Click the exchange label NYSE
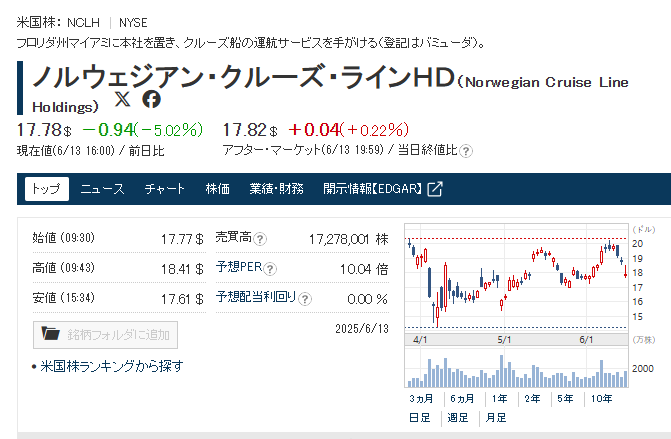Screen dimensions: 671x439 tap(133, 23)
